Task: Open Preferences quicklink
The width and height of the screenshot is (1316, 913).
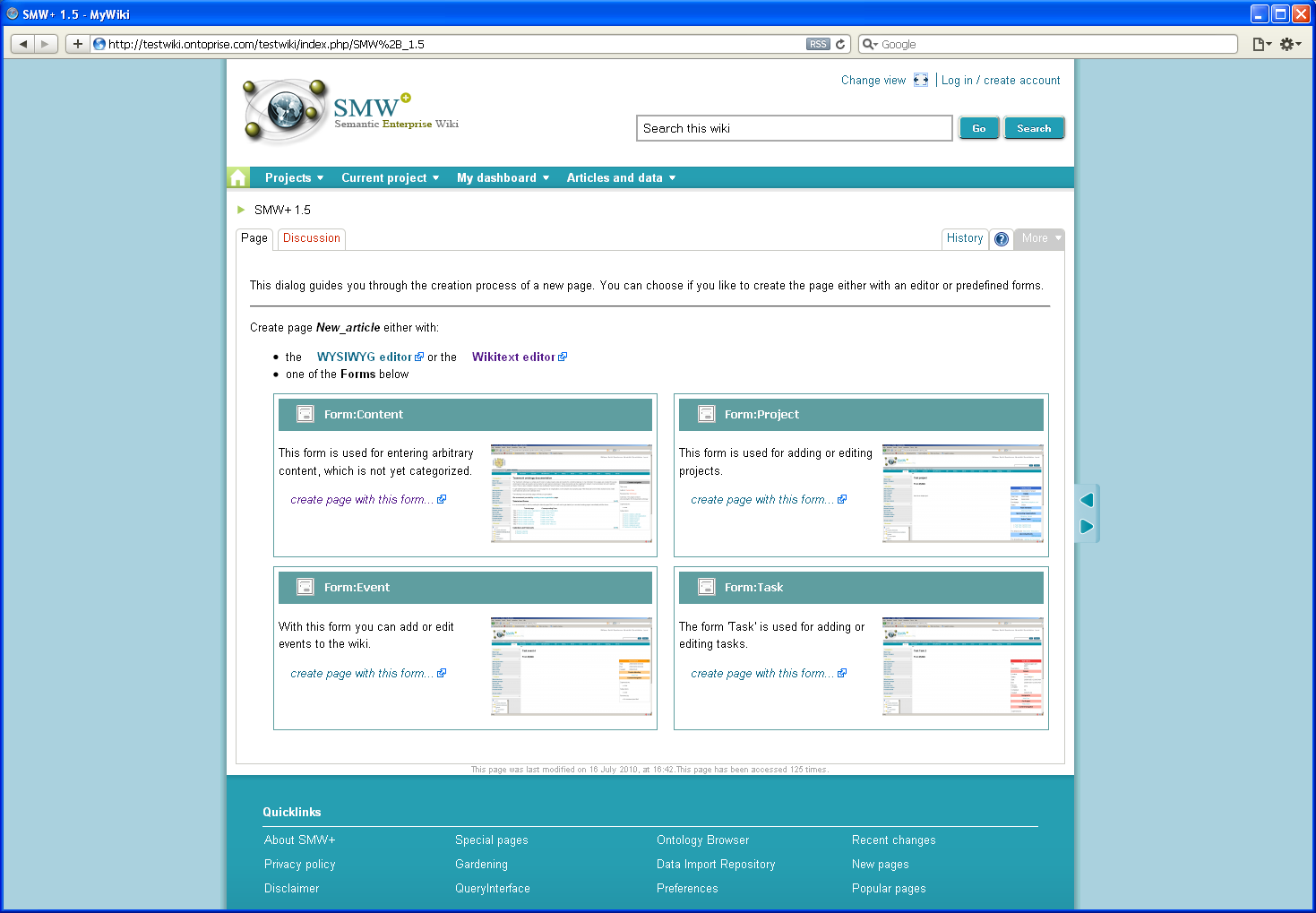Action: [687, 889]
